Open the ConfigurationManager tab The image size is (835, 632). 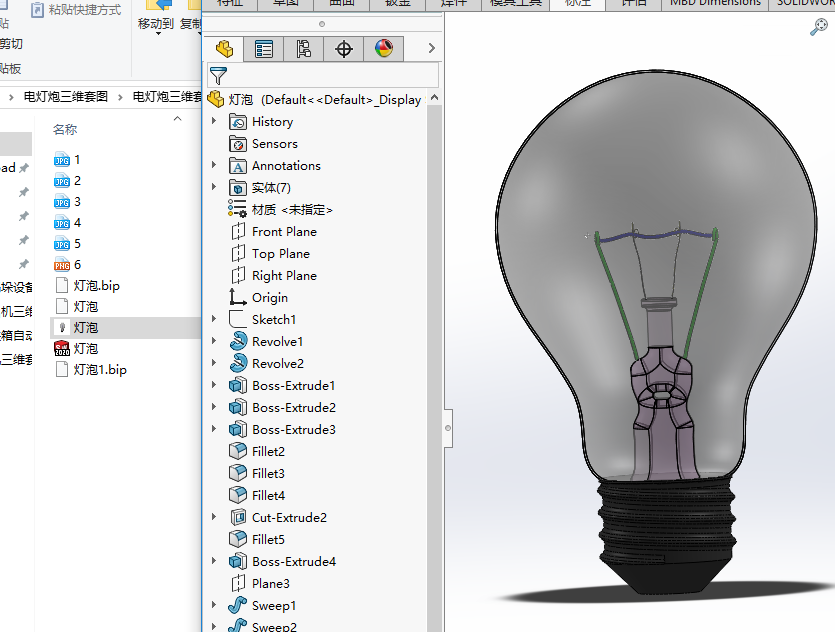[x=304, y=48]
